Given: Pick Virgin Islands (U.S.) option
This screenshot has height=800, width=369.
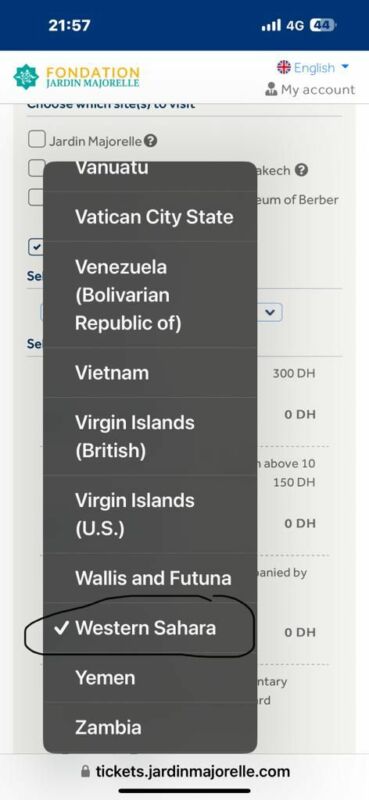Looking at the screenshot, I should [150, 515].
